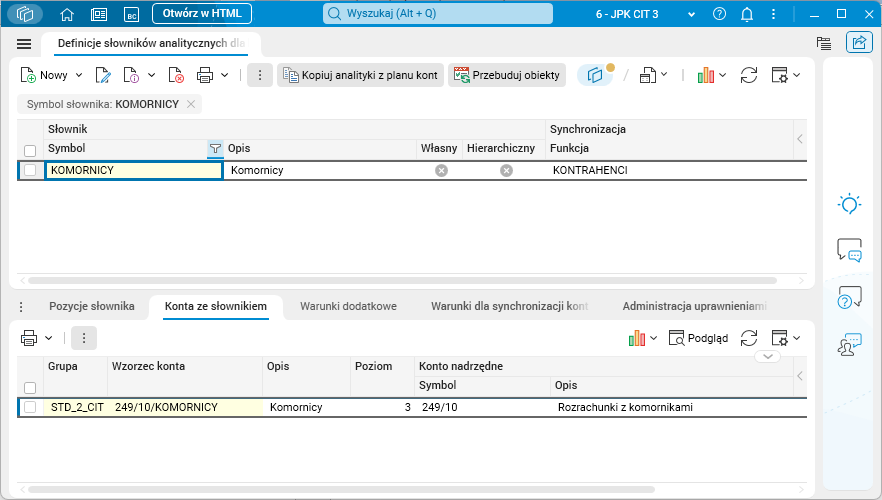Open the lightbulb tips icon in sidebar

(849, 204)
